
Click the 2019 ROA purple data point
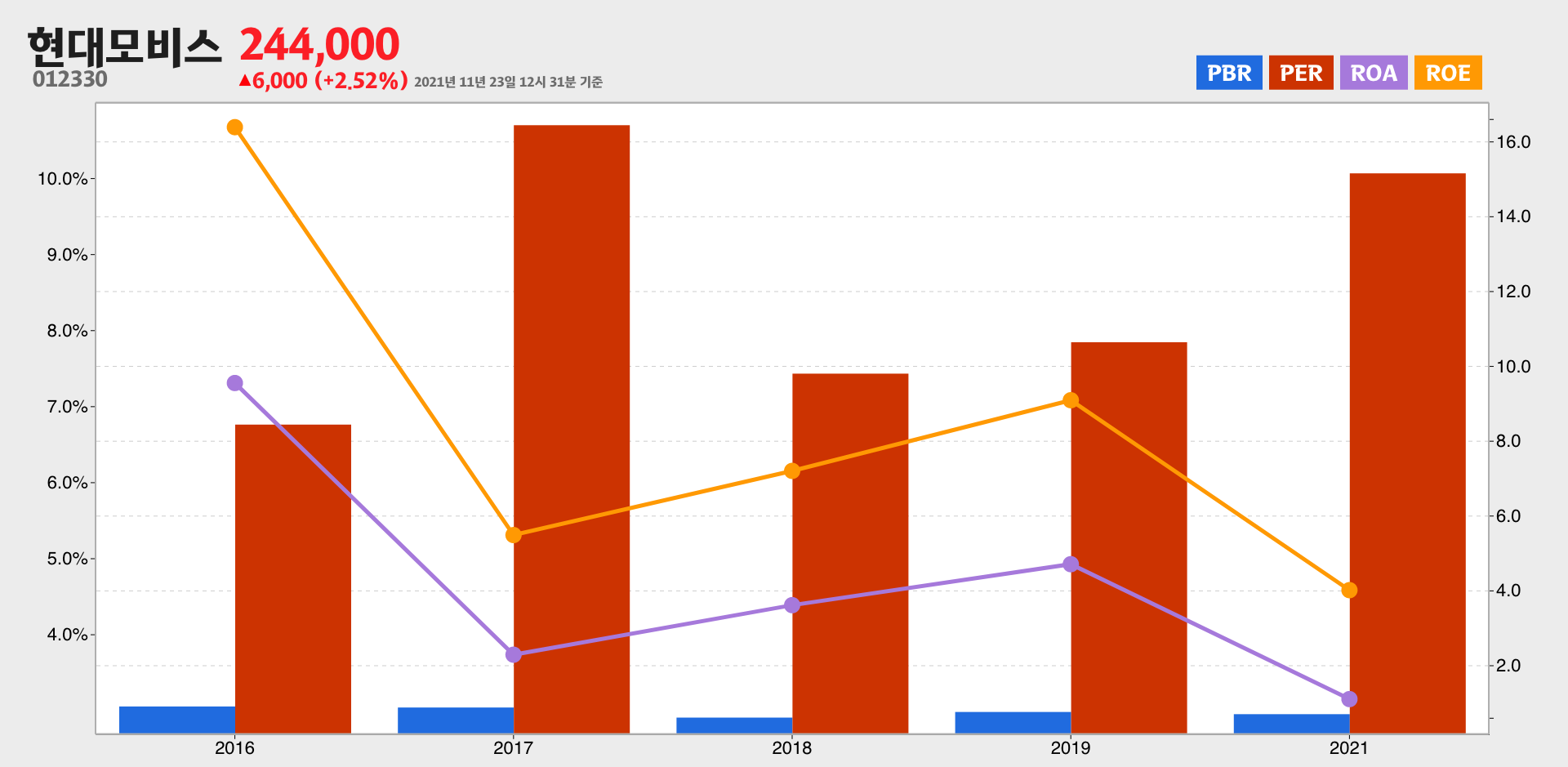pos(1071,564)
